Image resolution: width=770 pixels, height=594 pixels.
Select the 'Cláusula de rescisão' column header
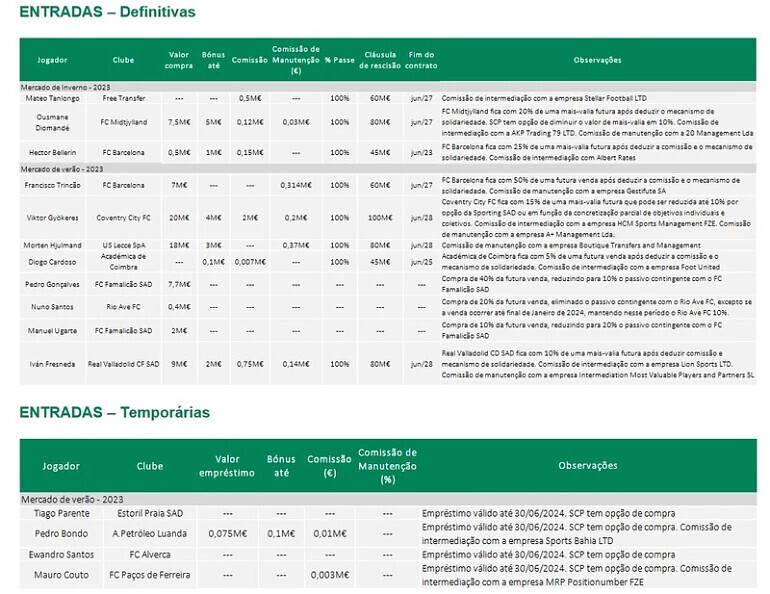tap(380, 59)
